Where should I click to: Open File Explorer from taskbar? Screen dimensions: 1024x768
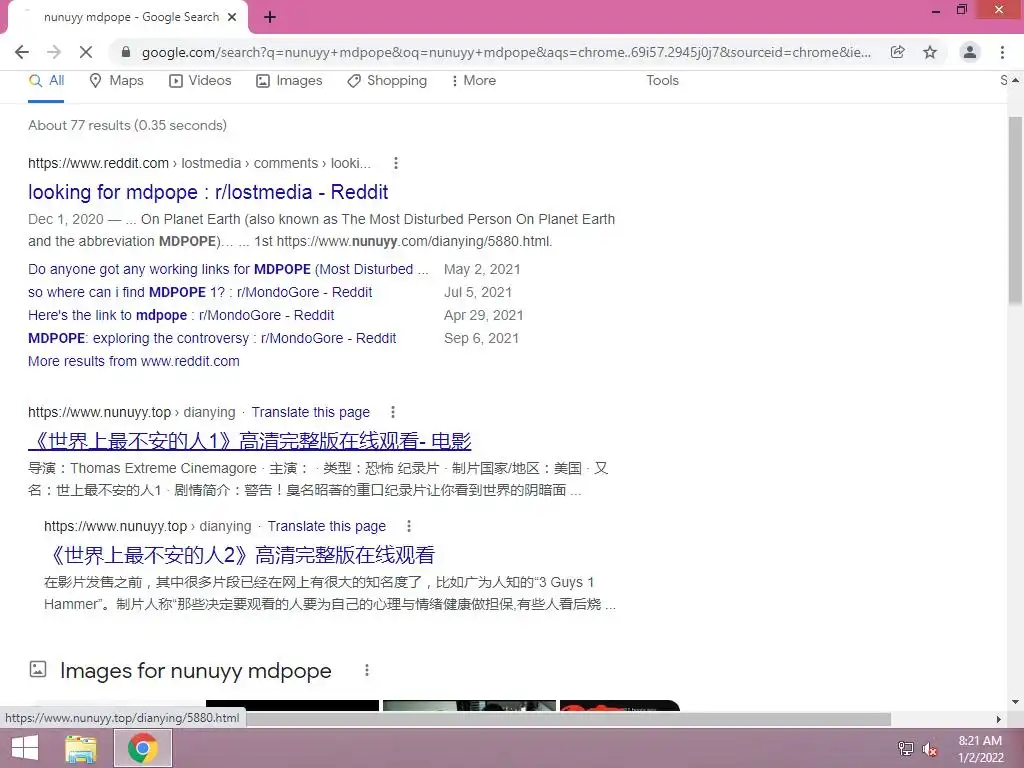(x=81, y=748)
